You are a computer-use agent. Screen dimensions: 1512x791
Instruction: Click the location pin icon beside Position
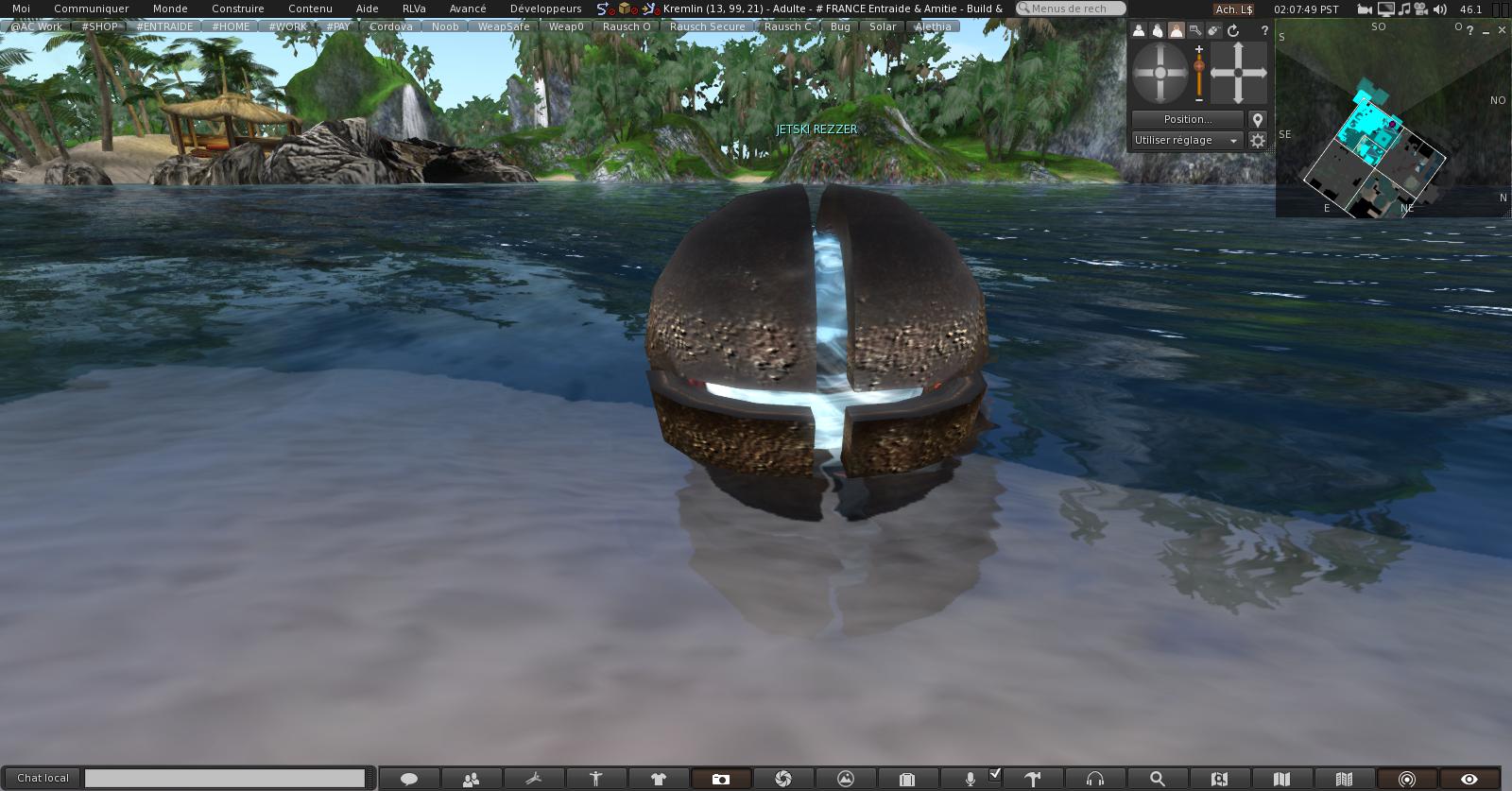tap(1257, 119)
